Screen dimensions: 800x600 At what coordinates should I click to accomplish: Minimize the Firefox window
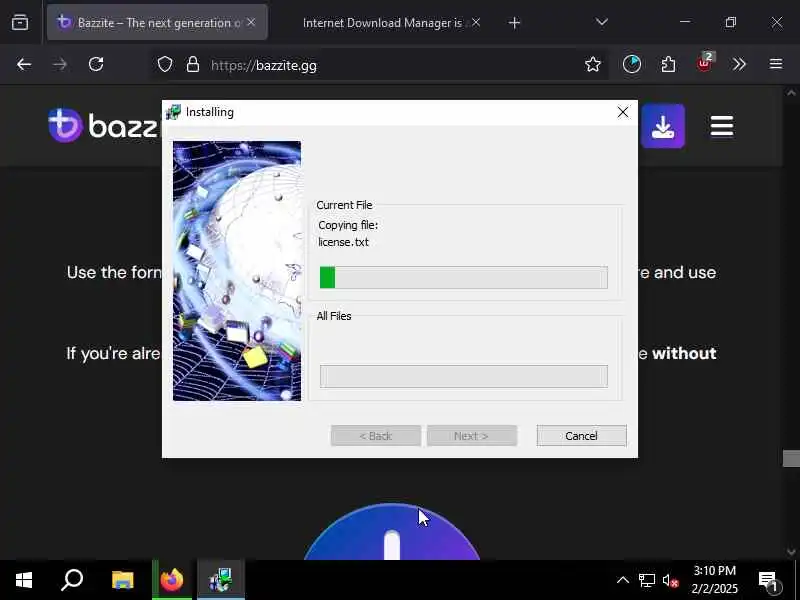pos(685,22)
